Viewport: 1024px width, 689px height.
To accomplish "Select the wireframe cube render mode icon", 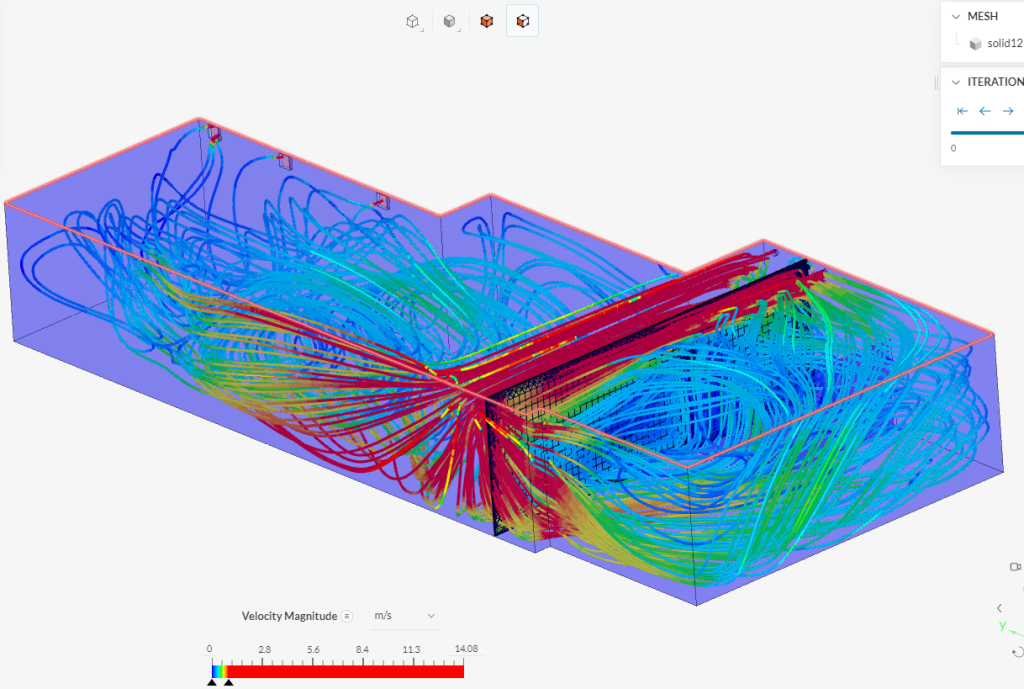I will (412, 22).
